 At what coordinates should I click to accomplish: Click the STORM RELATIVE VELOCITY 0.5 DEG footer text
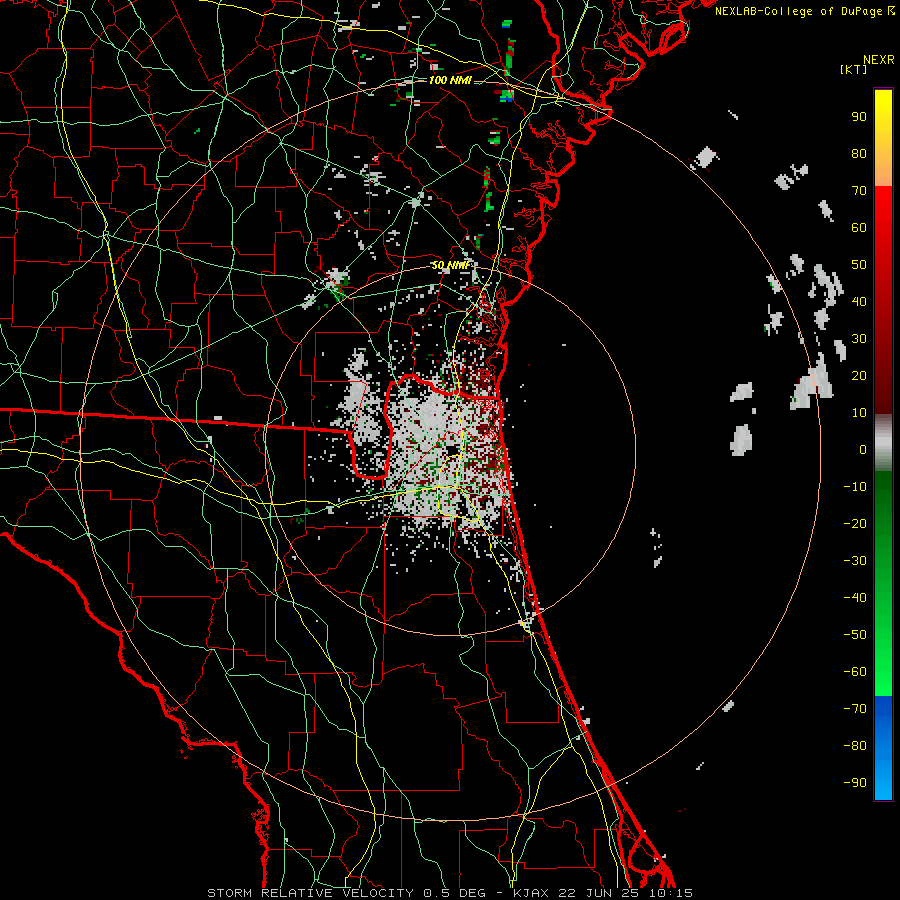346,893
